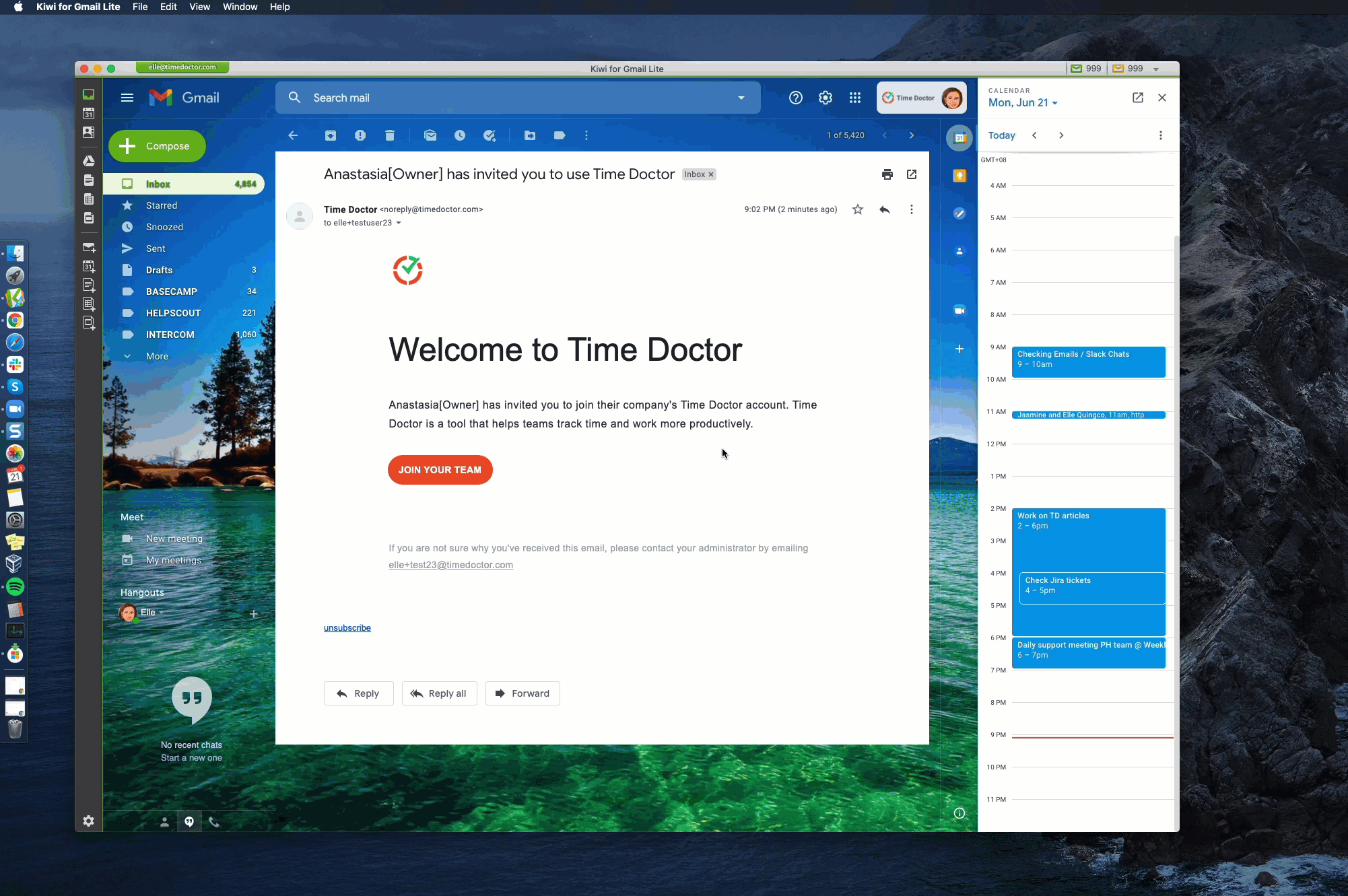Remove the Inbox label from the email
Viewport: 1348px width, 896px height.
710,174
